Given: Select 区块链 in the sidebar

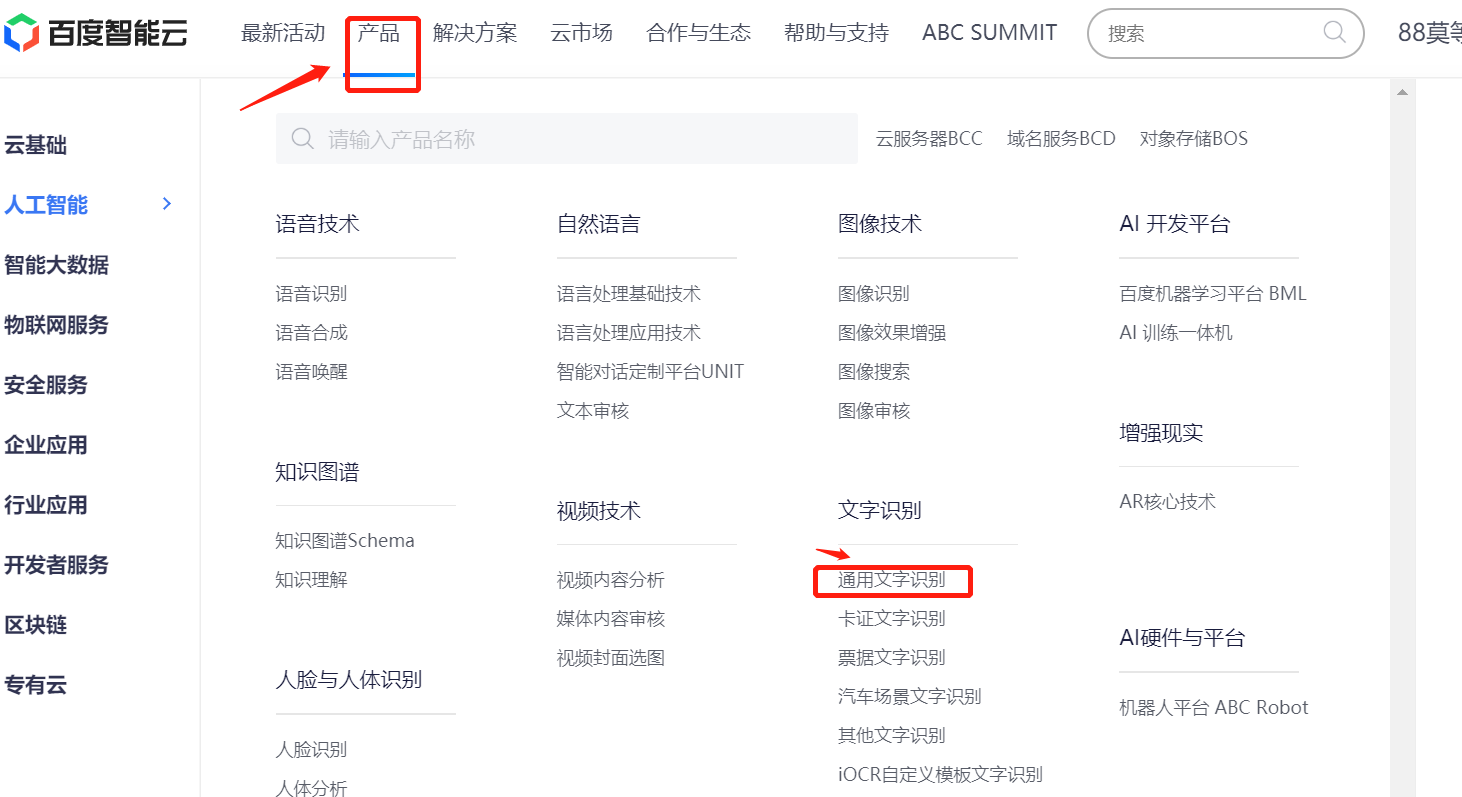Looking at the screenshot, I should pyautogui.click(x=35, y=625).
